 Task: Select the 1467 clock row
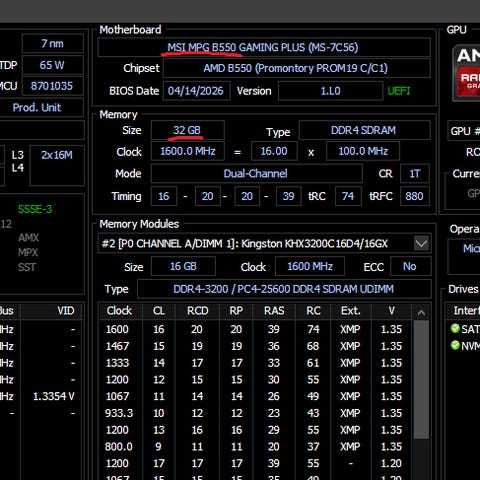point(255,346)
